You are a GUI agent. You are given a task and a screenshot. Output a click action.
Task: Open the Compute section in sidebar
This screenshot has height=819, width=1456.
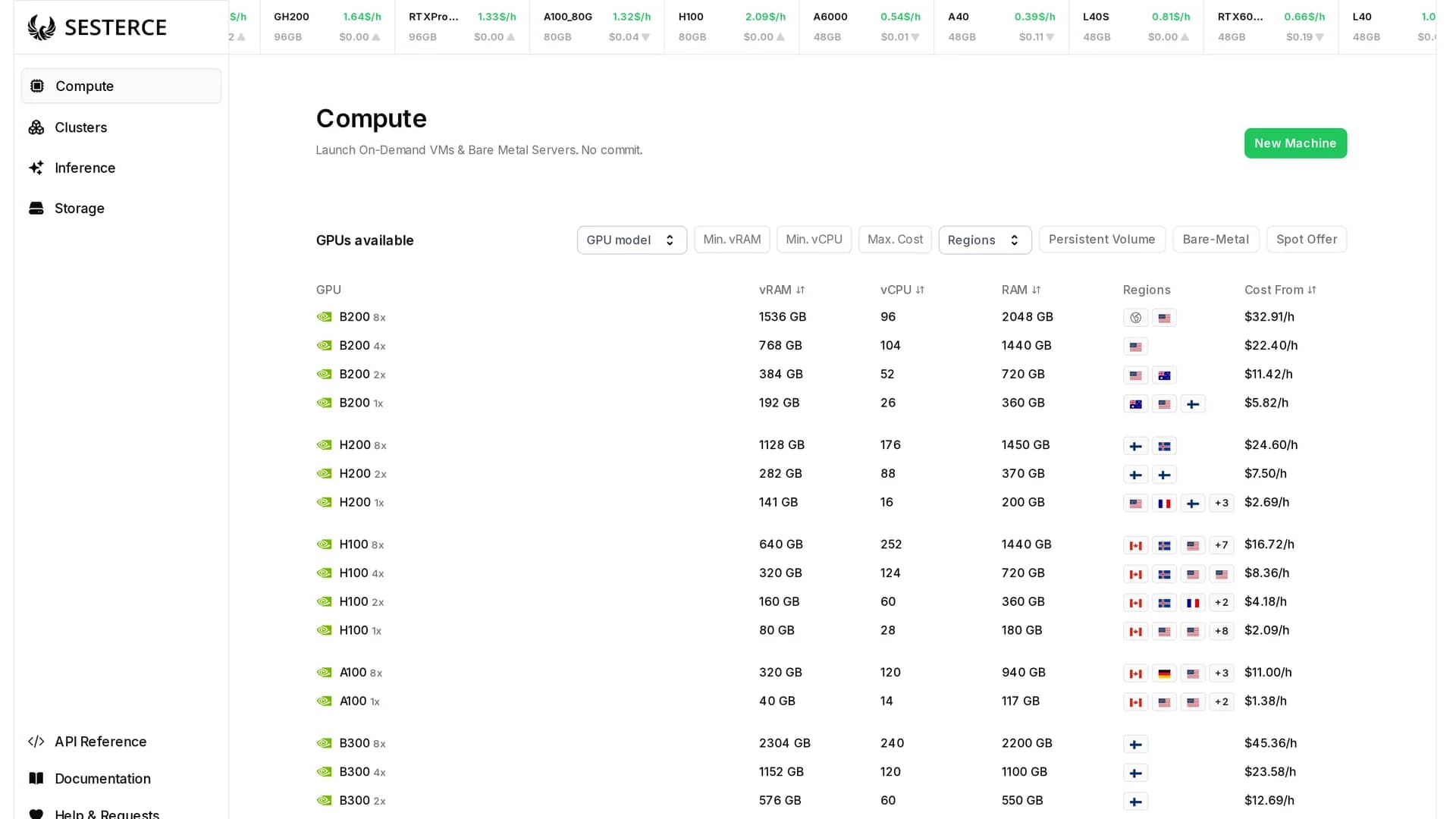(x=121, y=86)
